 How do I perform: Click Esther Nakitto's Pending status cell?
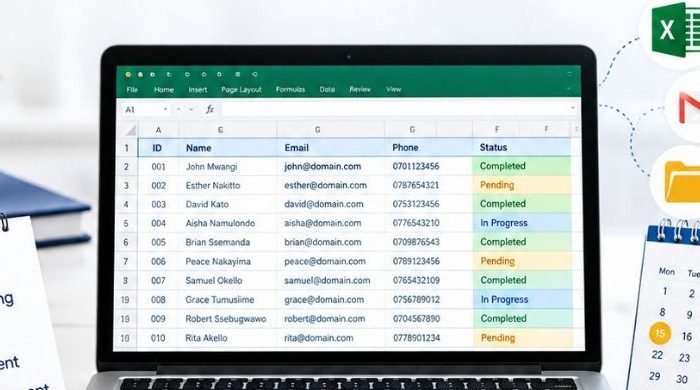pyautogui.click(x=521, y=185)
